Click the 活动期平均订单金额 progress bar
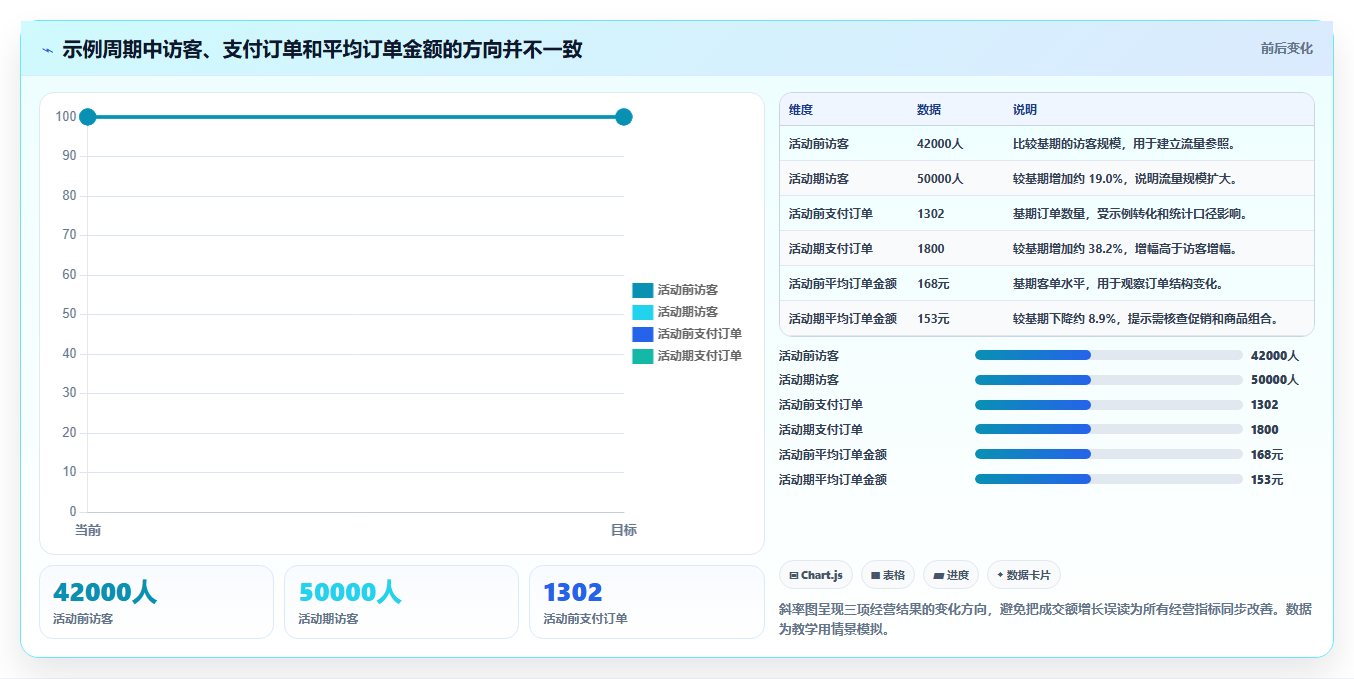 (x=1109, y=479)
